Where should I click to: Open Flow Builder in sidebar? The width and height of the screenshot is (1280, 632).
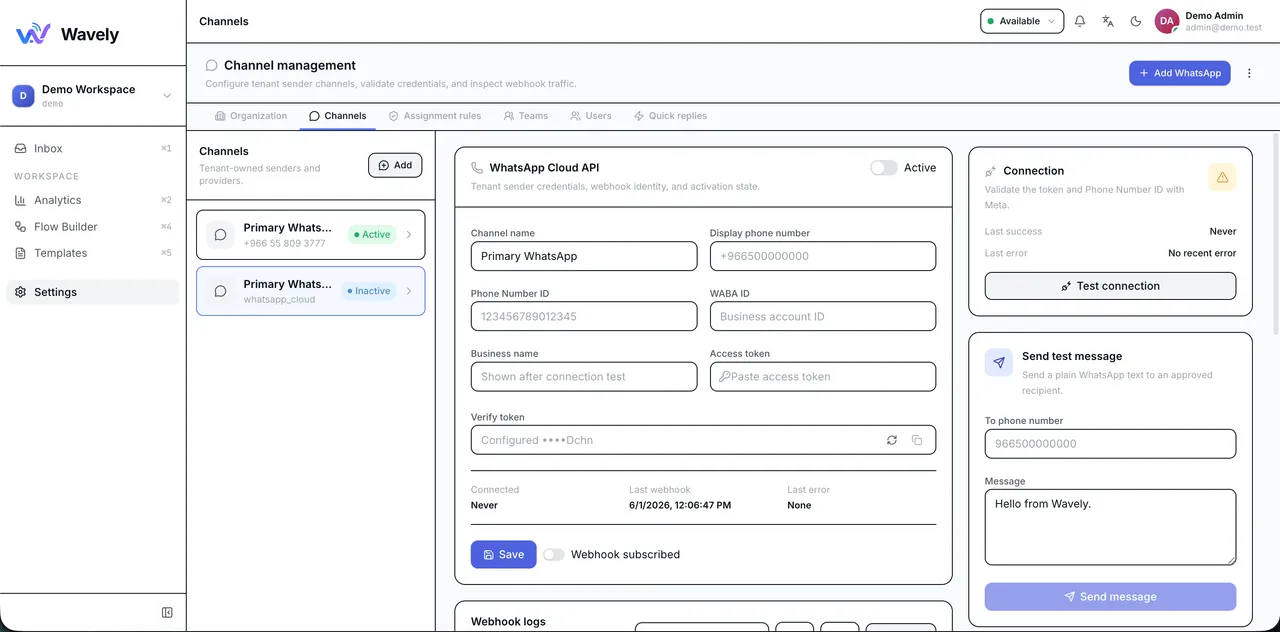click(x=93, y=227)
